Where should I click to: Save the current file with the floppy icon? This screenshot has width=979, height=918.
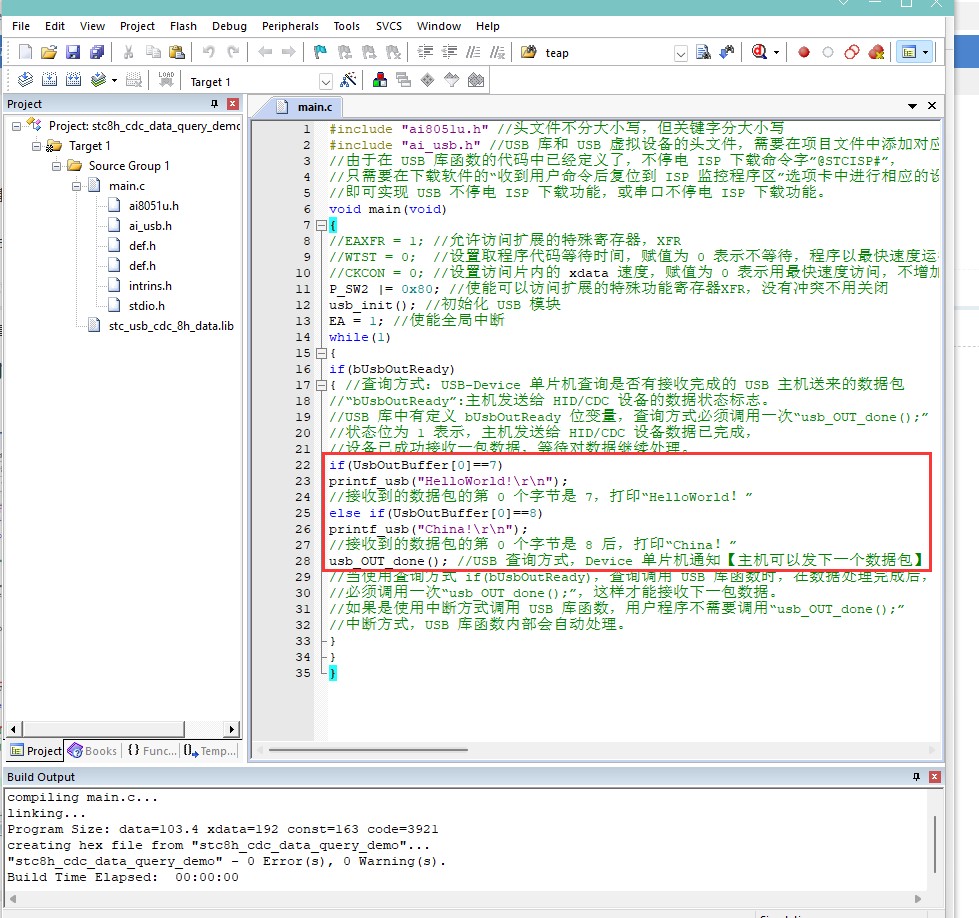tap(73, 52)
